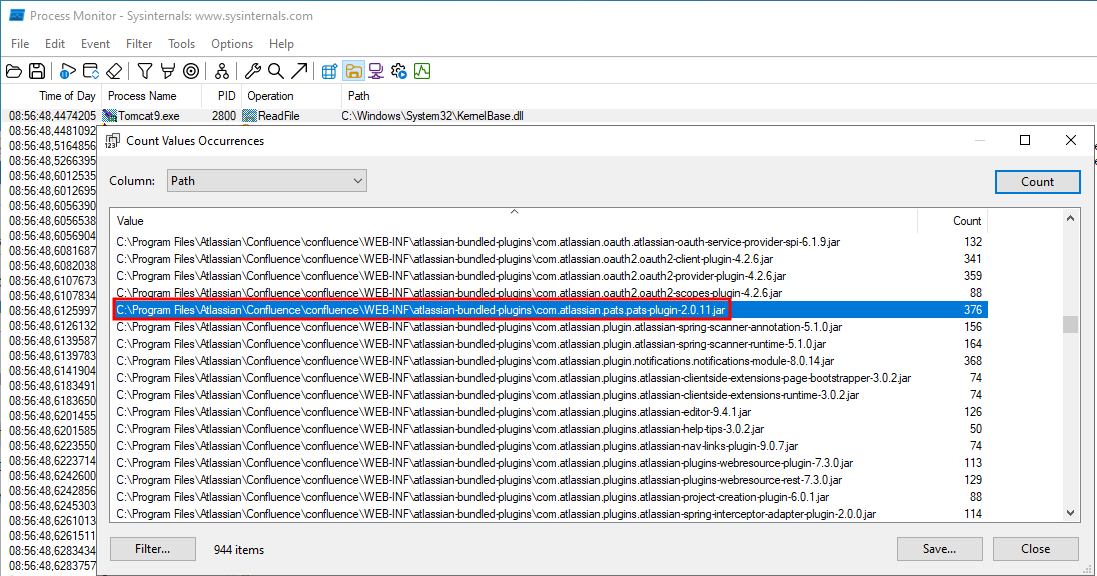The image size is (1097, 576).
Task: Click the Tomcat9.exe process icon
Action: point(109,116)
